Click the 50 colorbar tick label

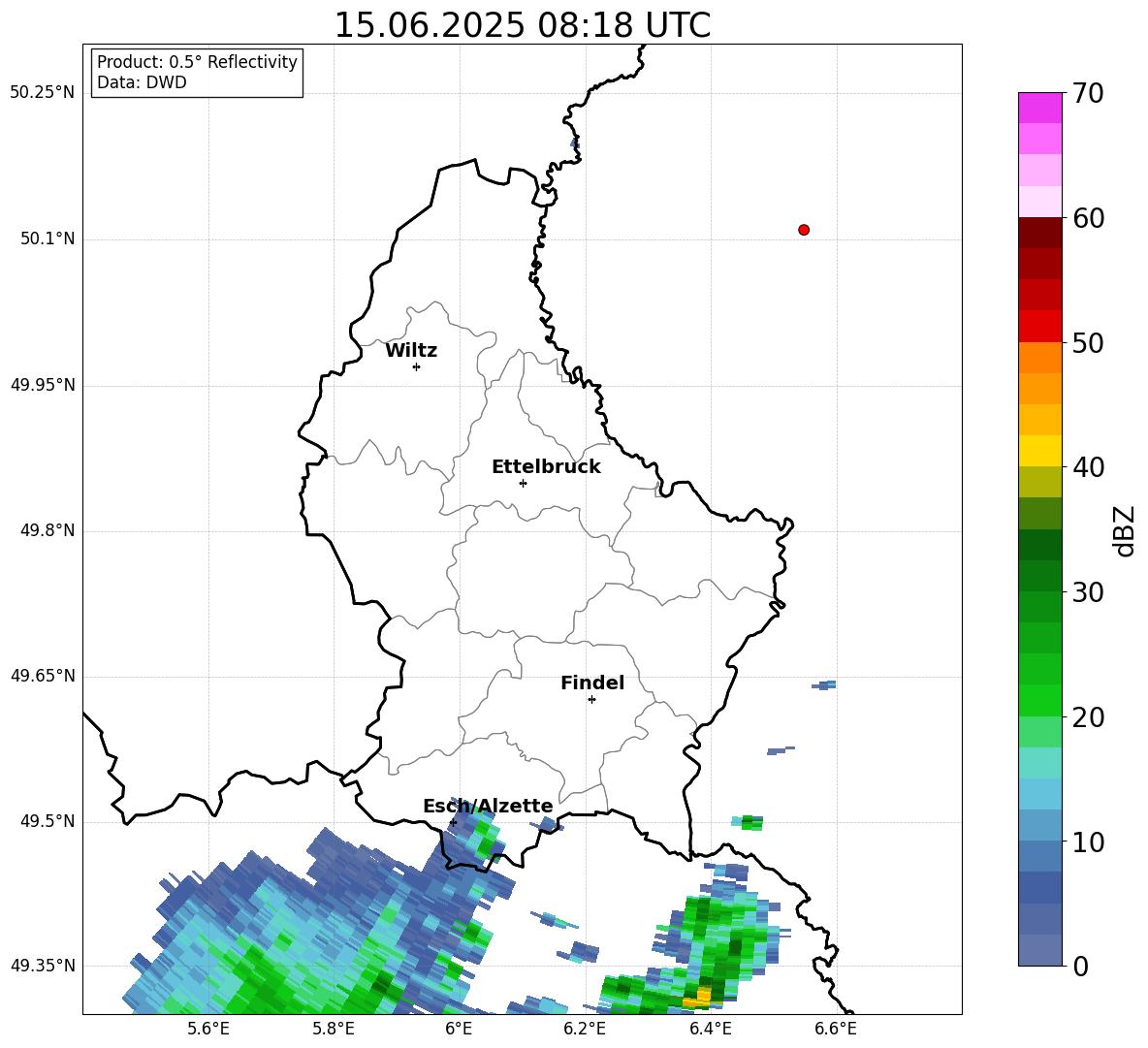click(1088, 343)
